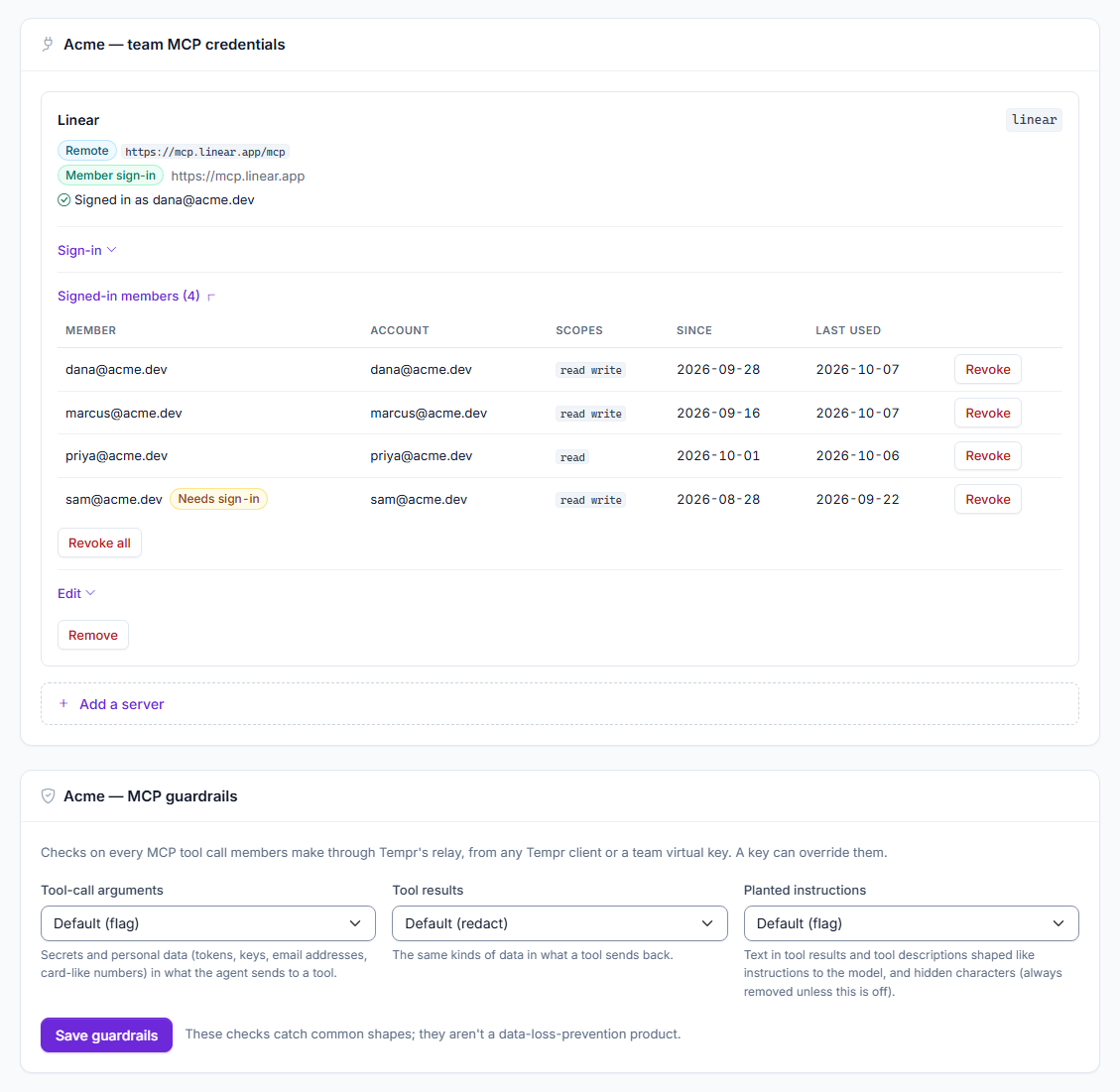Open the Planted instructions dropdown
The width and height of the screenshot is (1120, 1092).
point(911,923)
